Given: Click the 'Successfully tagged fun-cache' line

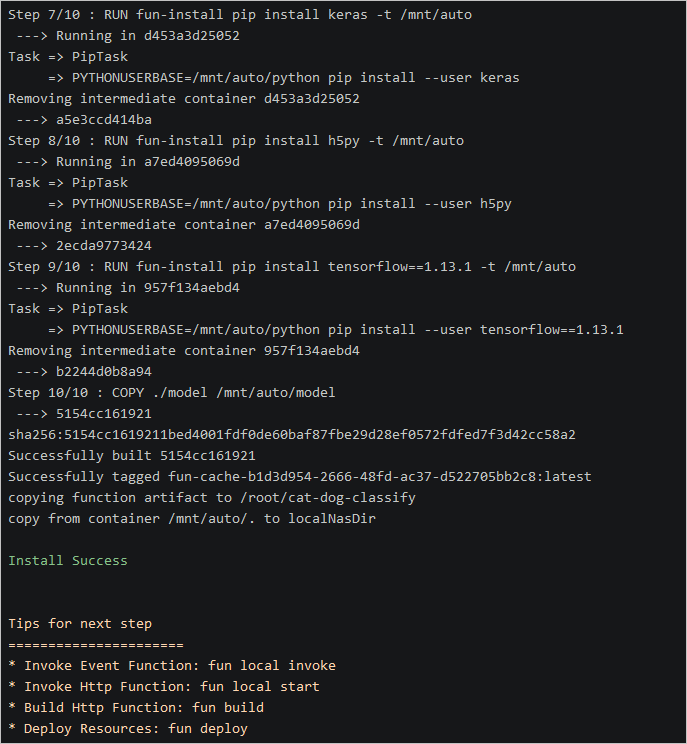Looking at the screenshot, I should (300, 477).
